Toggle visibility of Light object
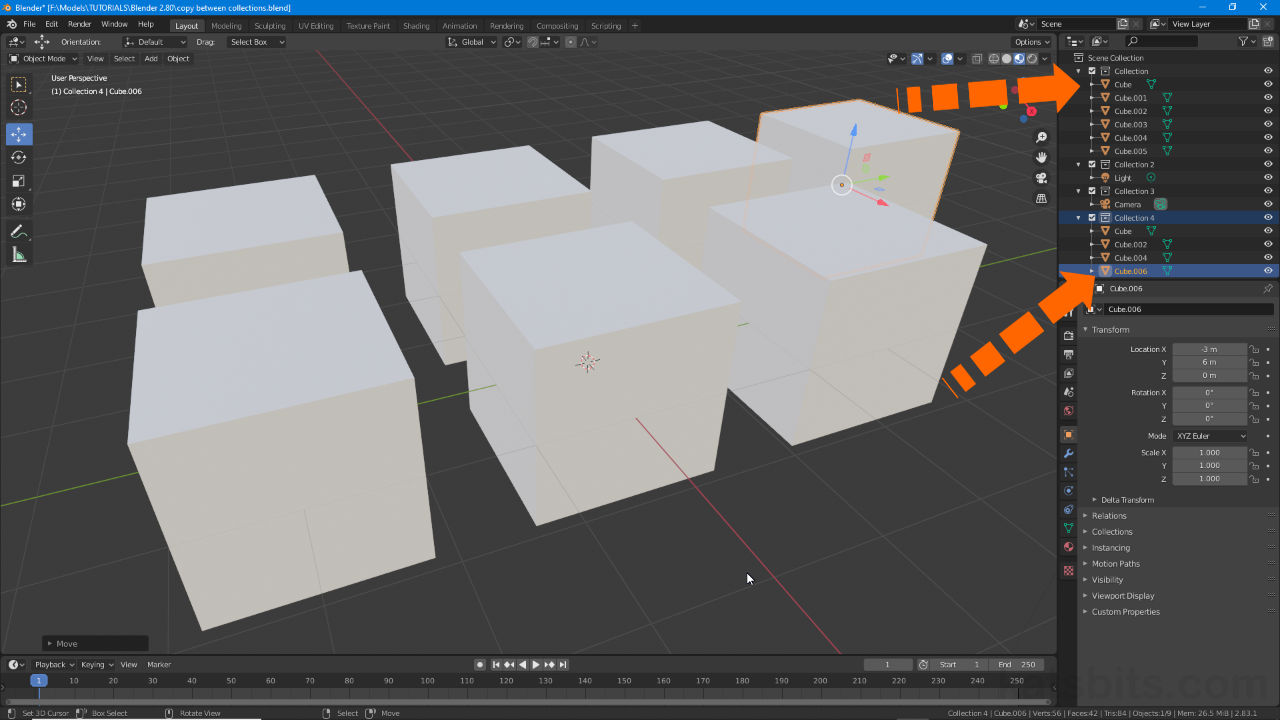1280x720 pixels. [1268, 178]
